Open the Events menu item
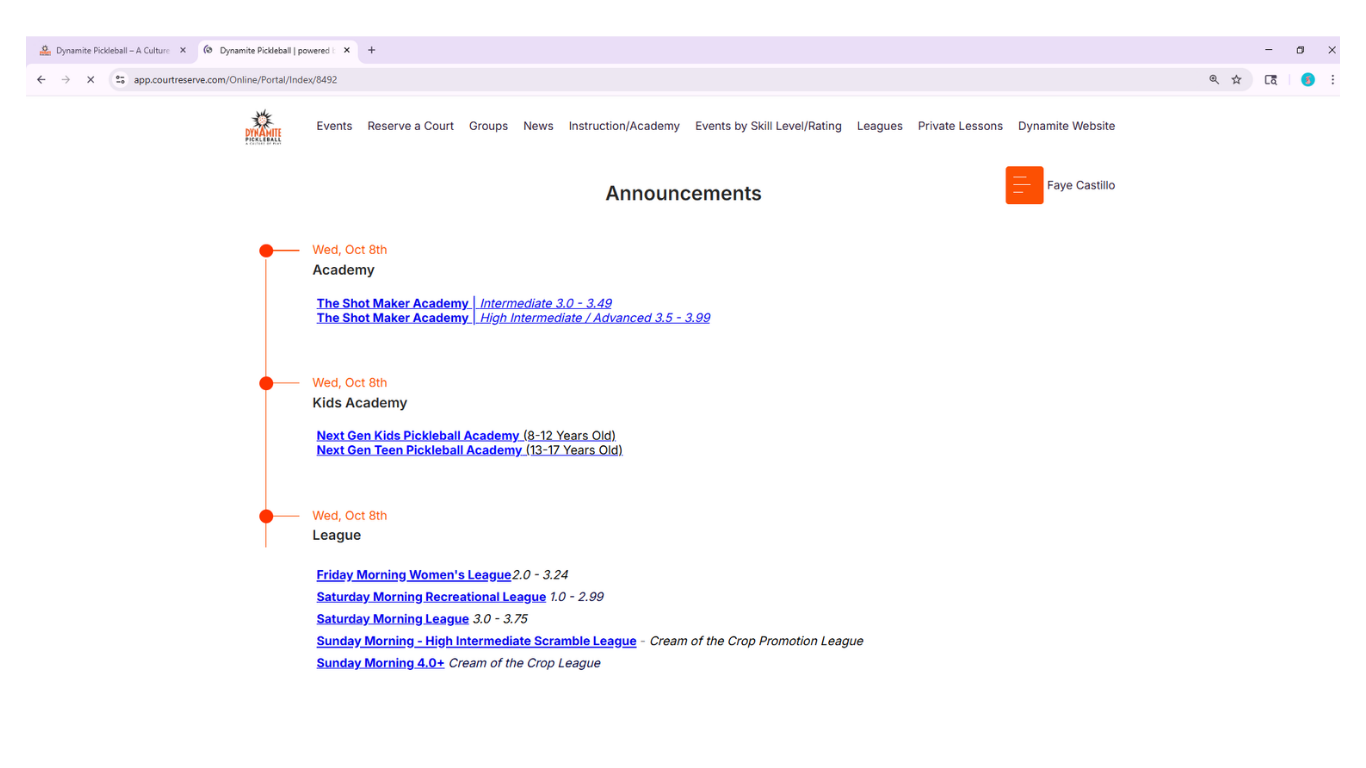This screenshot has width=1366, height=768. [x=334, y=126]
